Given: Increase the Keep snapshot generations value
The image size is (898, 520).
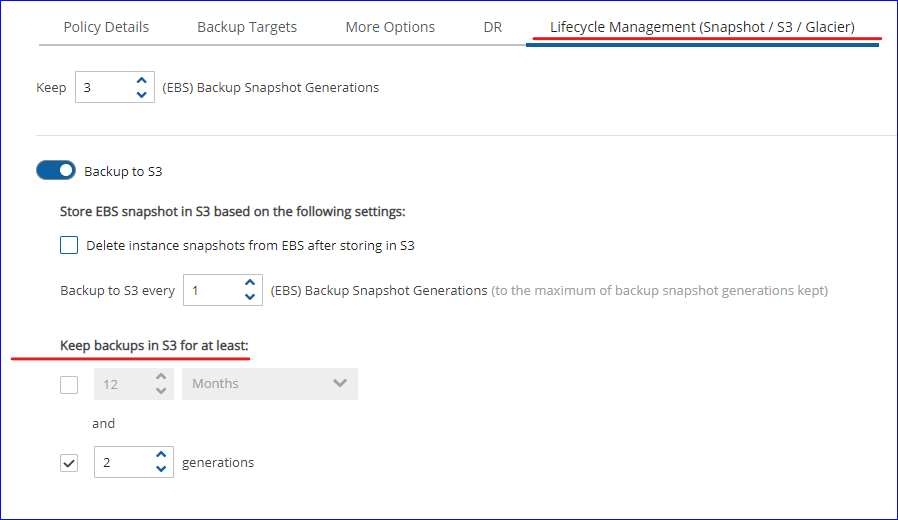Looking at the screenshot, I should click(x=141, y=80).
